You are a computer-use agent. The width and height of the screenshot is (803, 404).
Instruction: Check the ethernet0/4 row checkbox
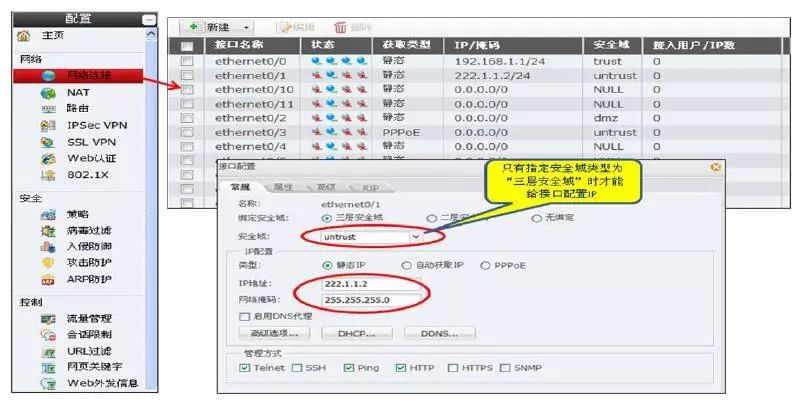click(x=187, y=147)
